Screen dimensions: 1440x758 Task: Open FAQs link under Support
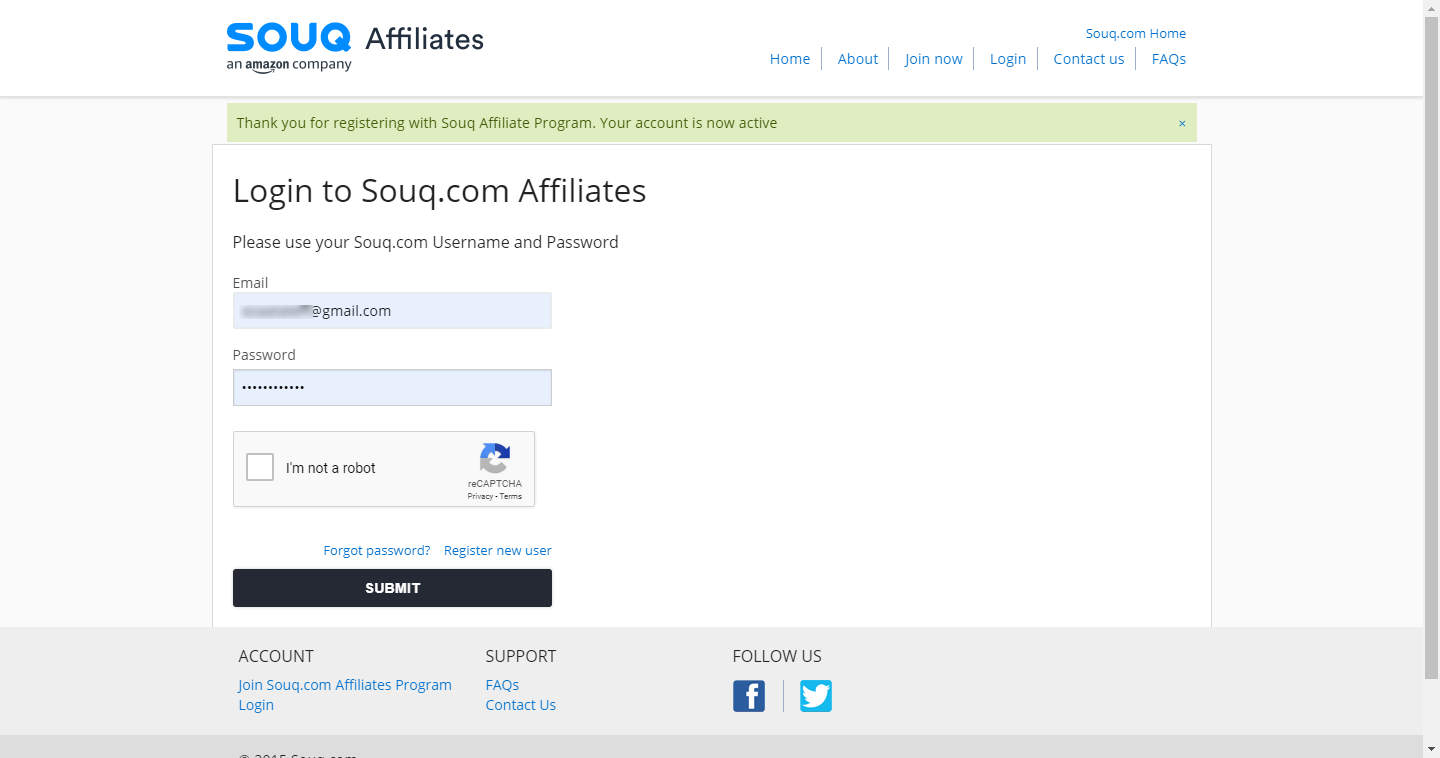[502, 685]
